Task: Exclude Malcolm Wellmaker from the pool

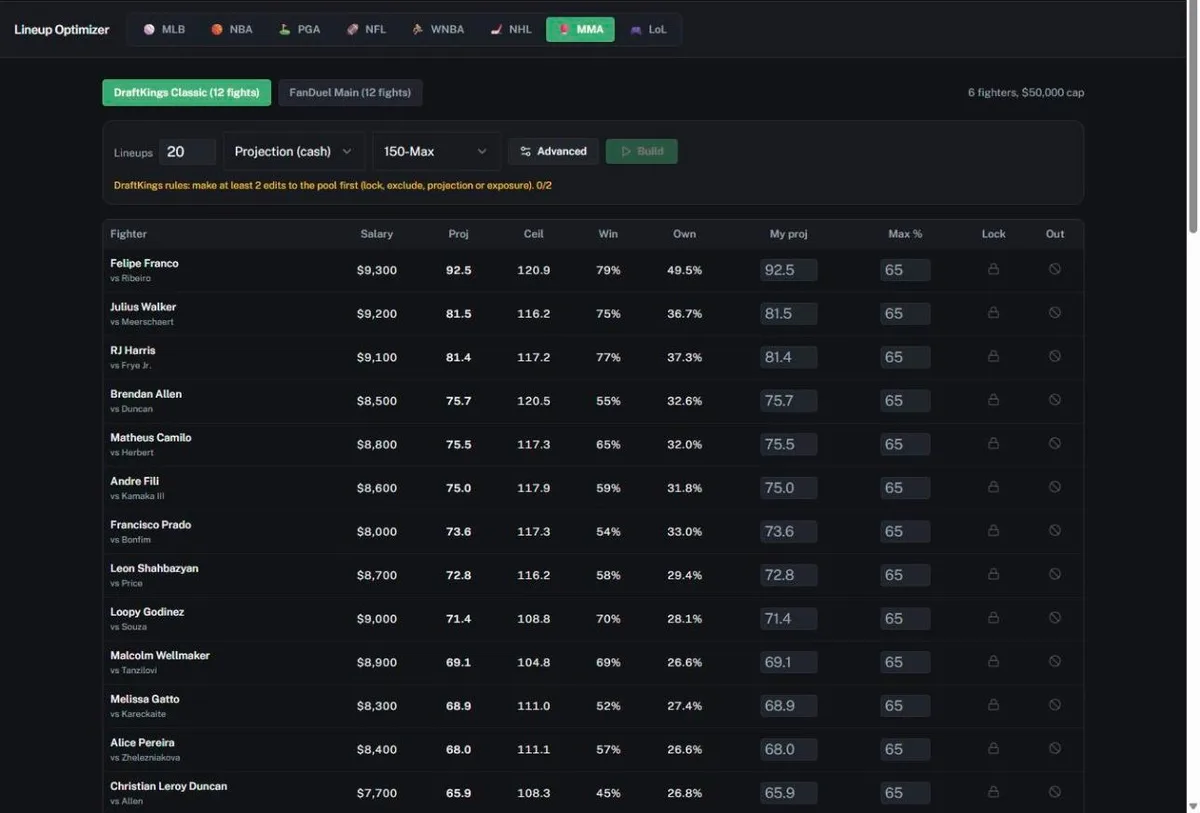Action: point(1054,662)
